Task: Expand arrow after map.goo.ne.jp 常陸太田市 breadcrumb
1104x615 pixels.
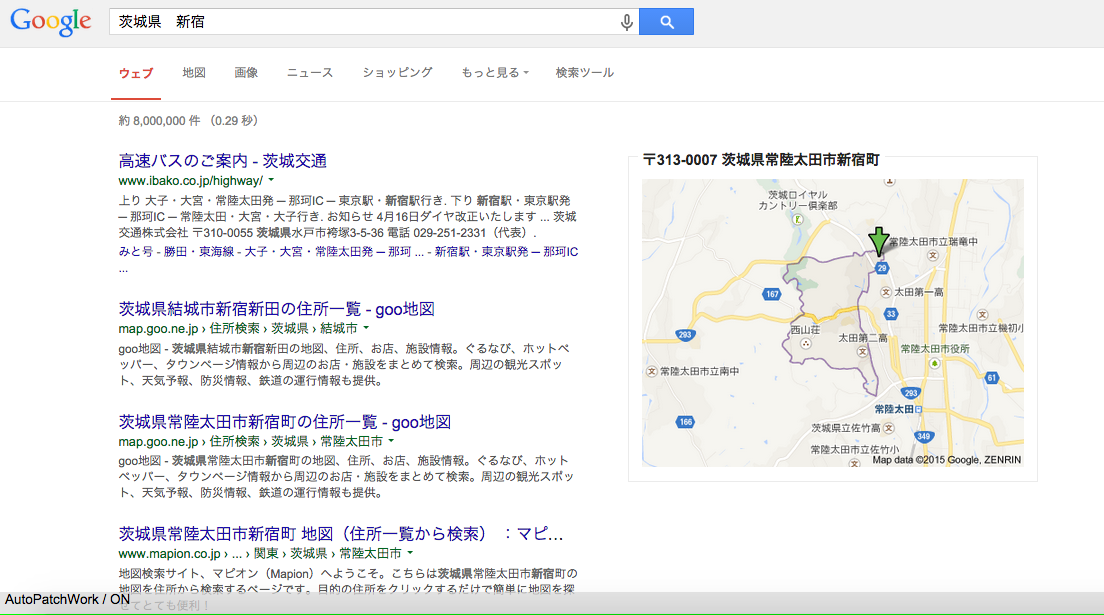Action: tap(391, 441)
